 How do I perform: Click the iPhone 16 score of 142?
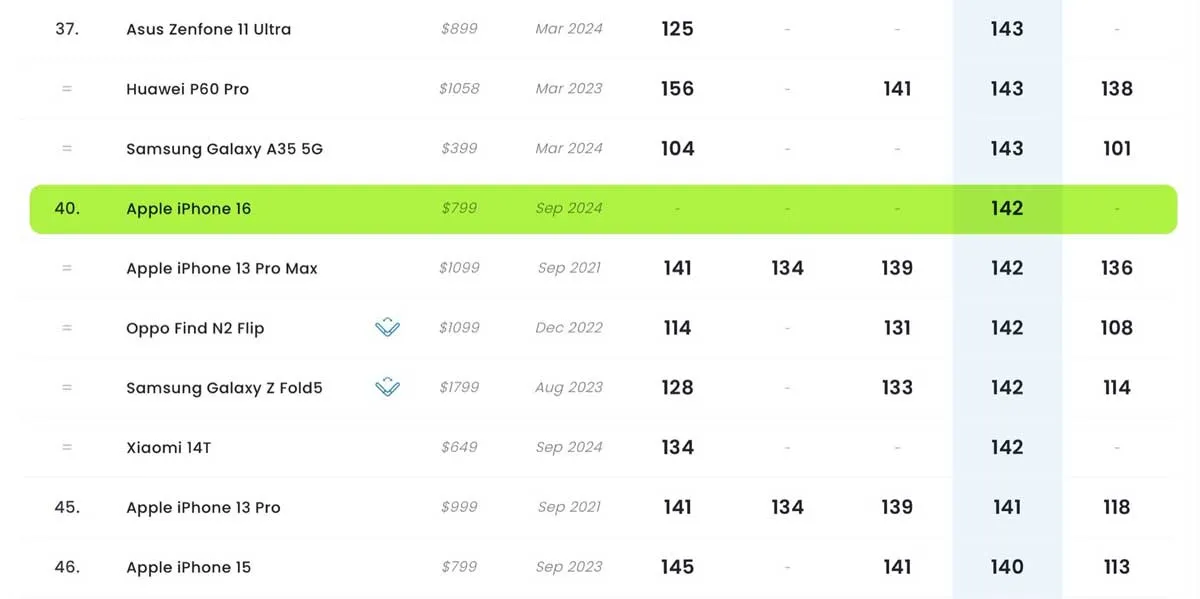[1006, 209]
